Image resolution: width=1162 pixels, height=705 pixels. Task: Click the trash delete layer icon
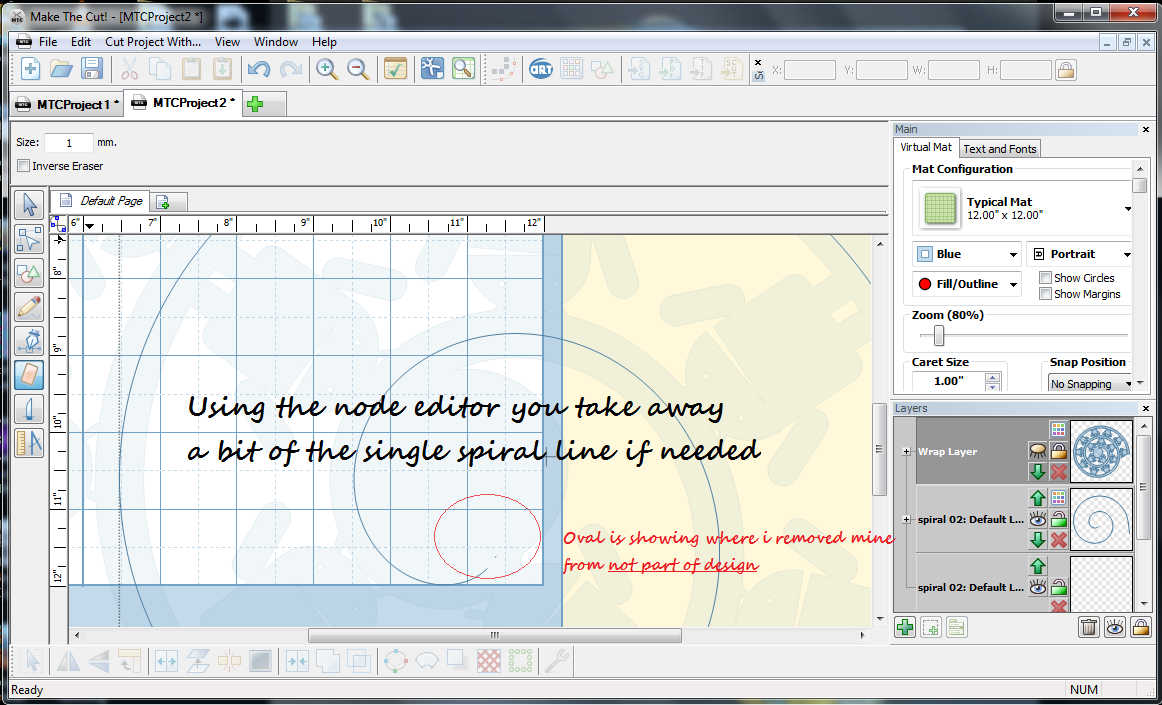(1089, 627)
